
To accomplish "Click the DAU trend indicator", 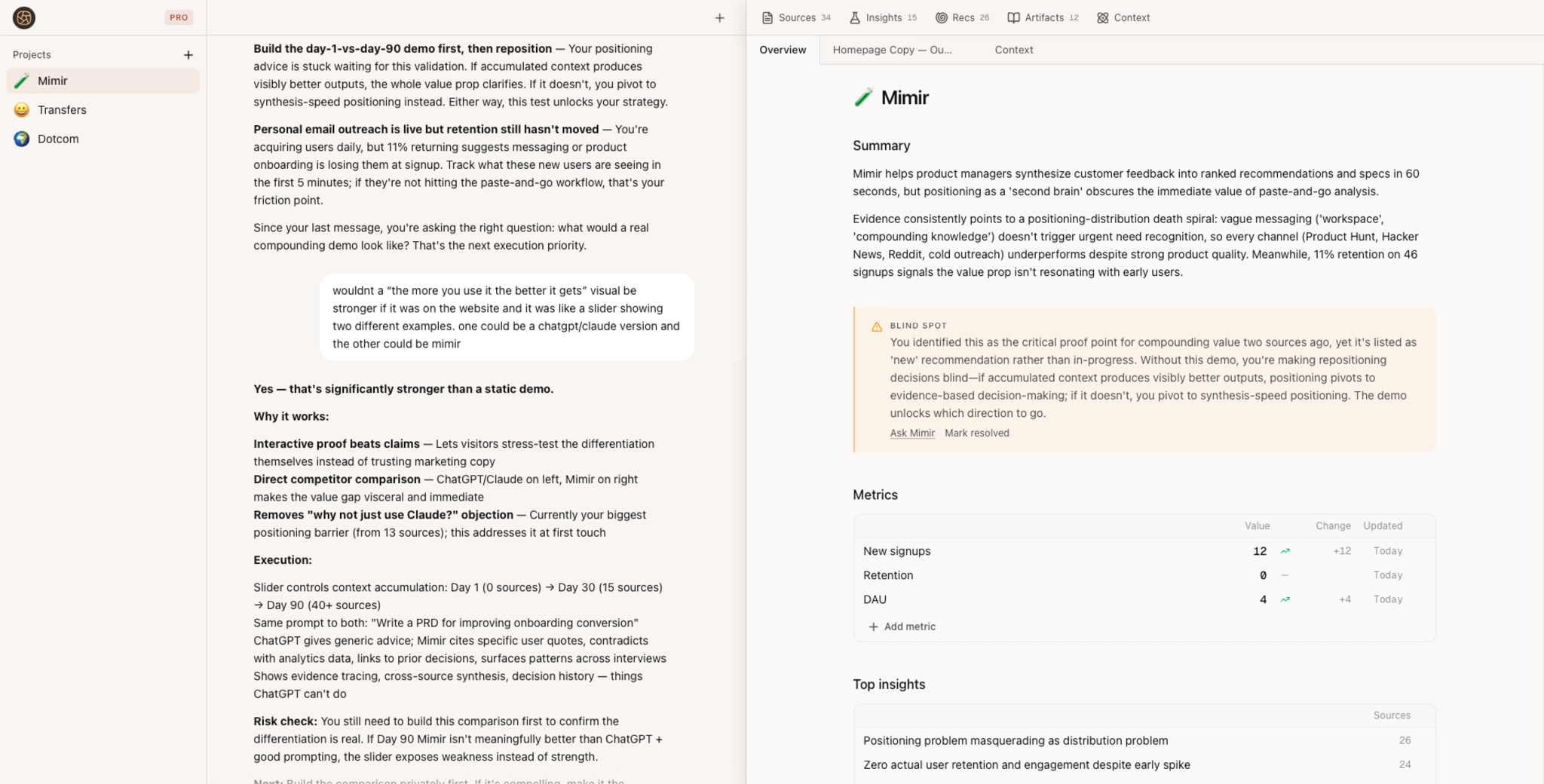I will tap(1285, 599).
